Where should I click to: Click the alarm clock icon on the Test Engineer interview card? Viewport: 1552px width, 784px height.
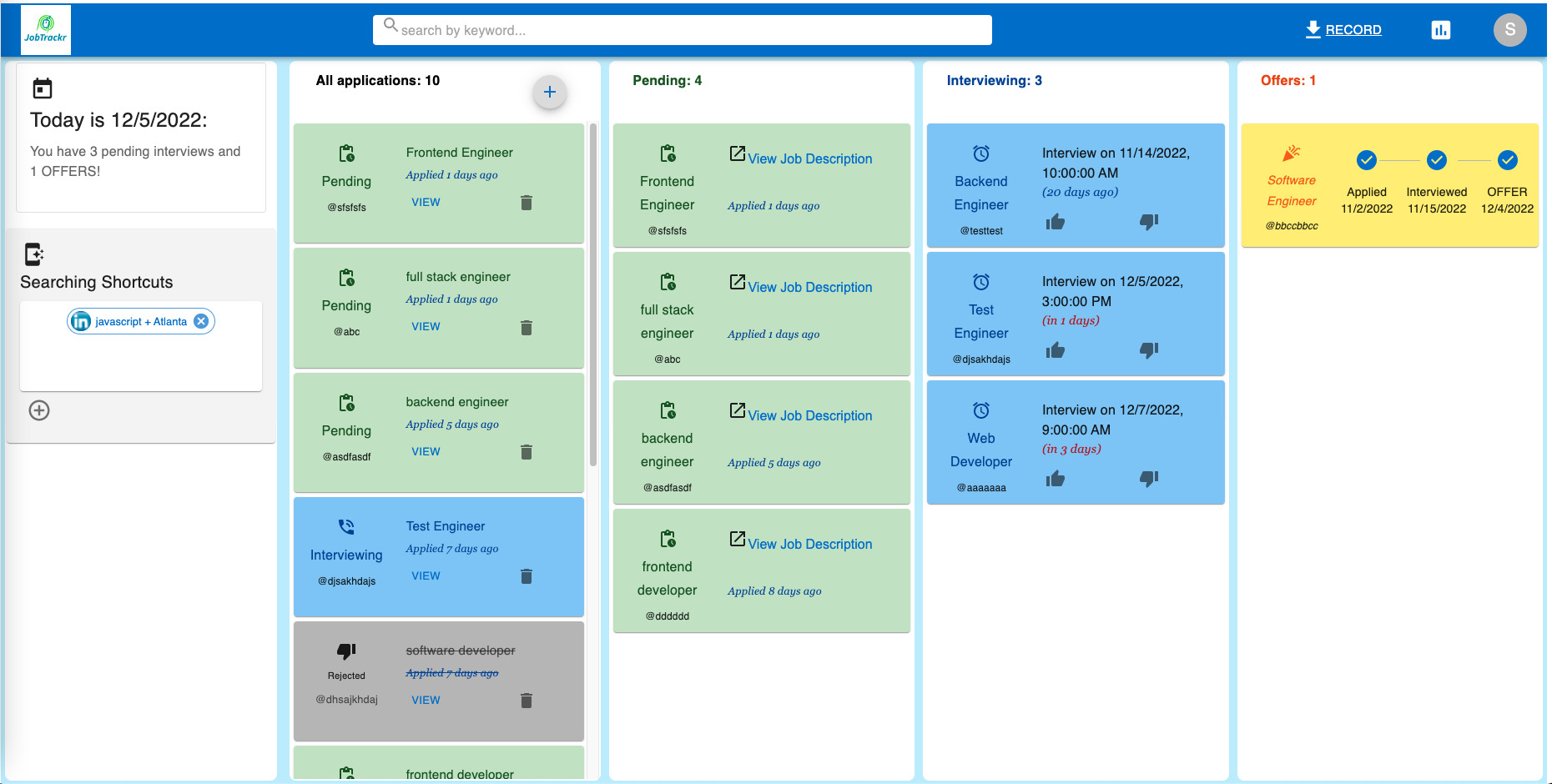[x=980, y=282]
